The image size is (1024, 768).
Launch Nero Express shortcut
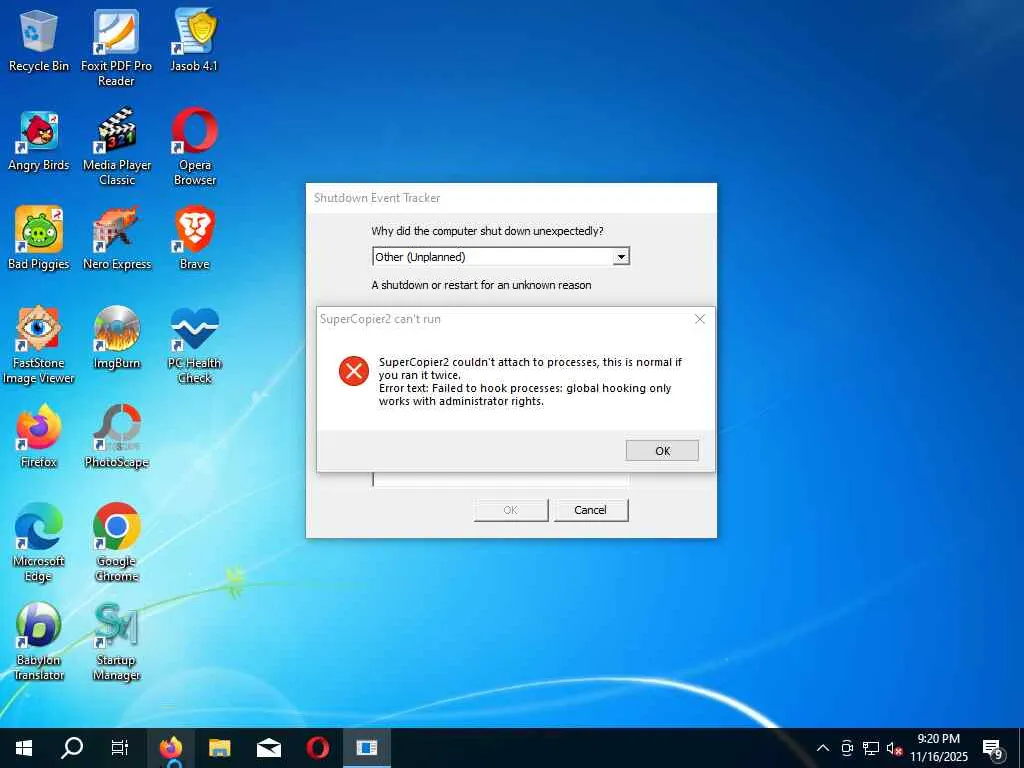click(x=117, y=238)
